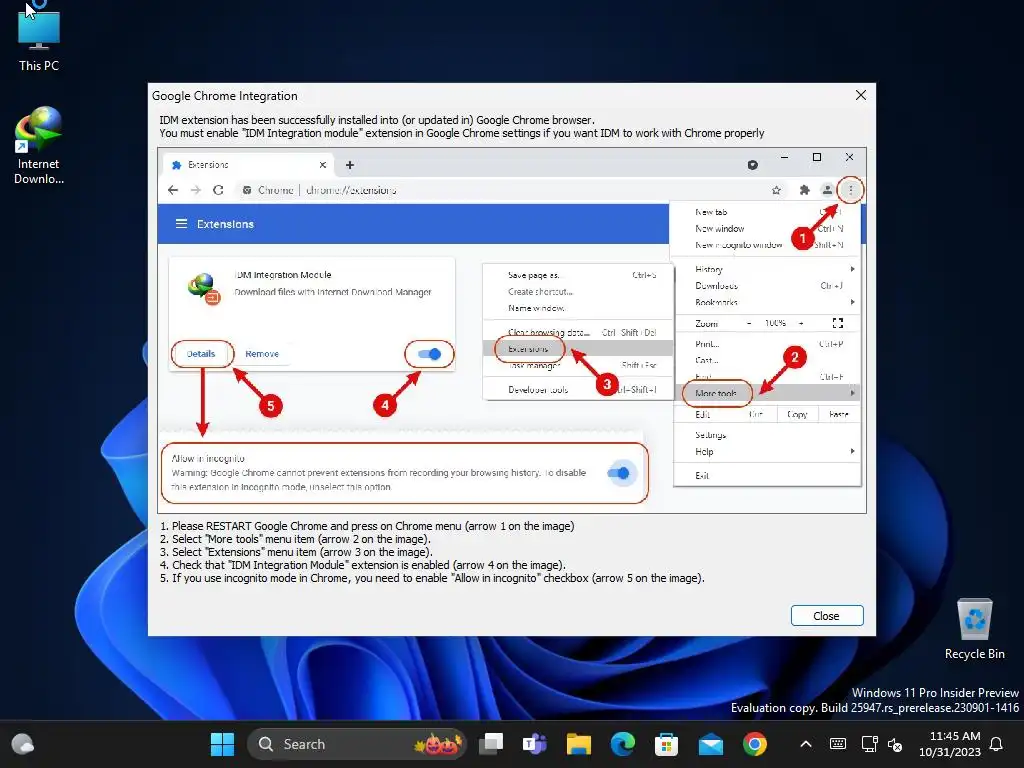Viewport: 1024px width, 768px height.
Task: Open the weather widget on the taskbar
Action: (23, 744)
